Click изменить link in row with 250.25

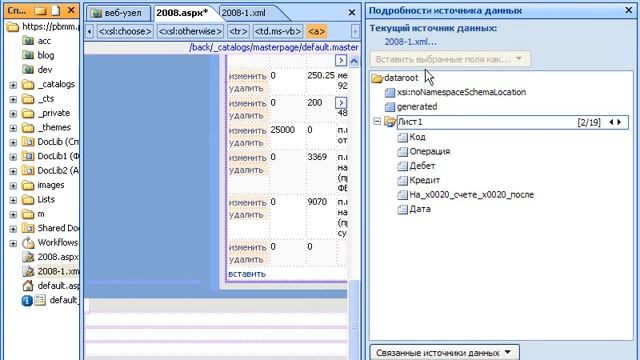[247, 76]
